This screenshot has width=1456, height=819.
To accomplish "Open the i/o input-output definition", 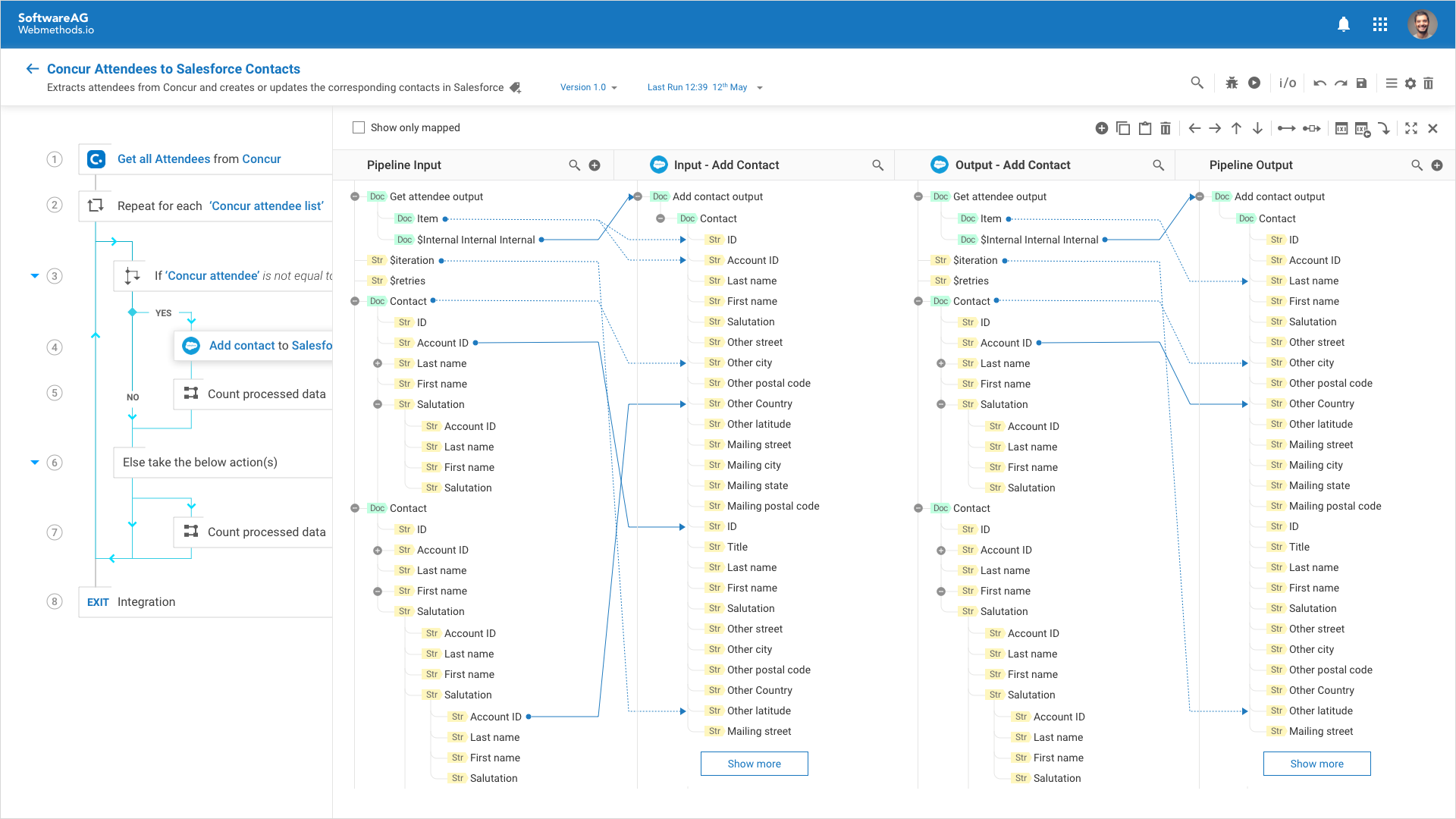I will pos(1288,83).
